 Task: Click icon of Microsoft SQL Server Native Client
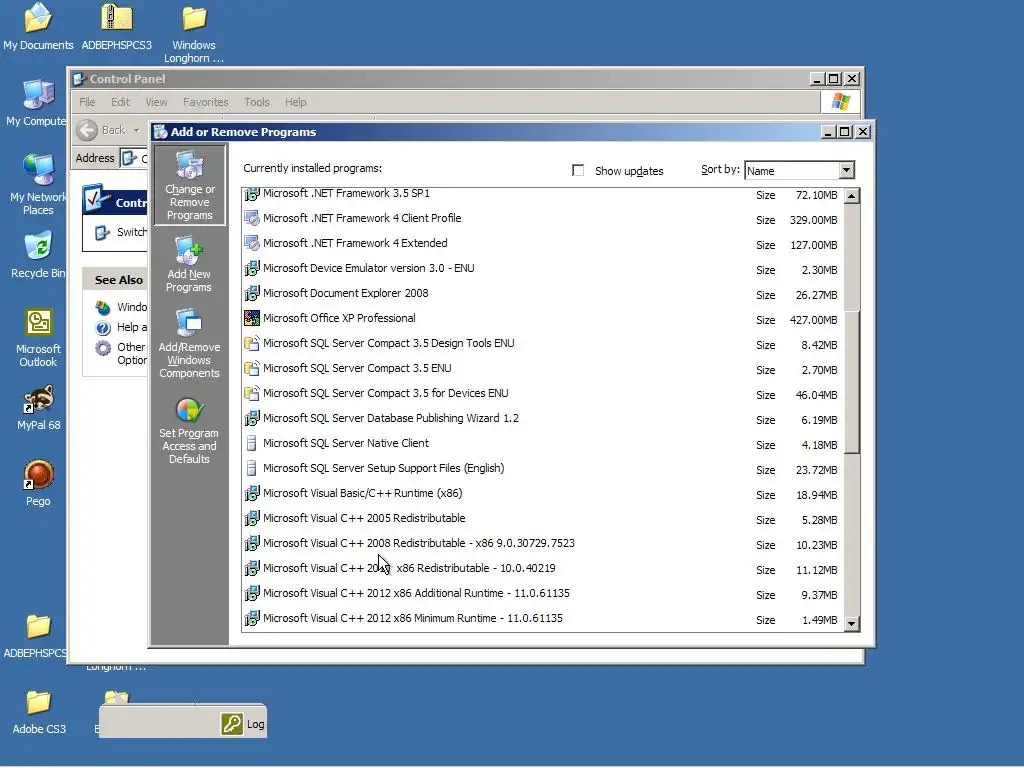(x=251, y=443)
